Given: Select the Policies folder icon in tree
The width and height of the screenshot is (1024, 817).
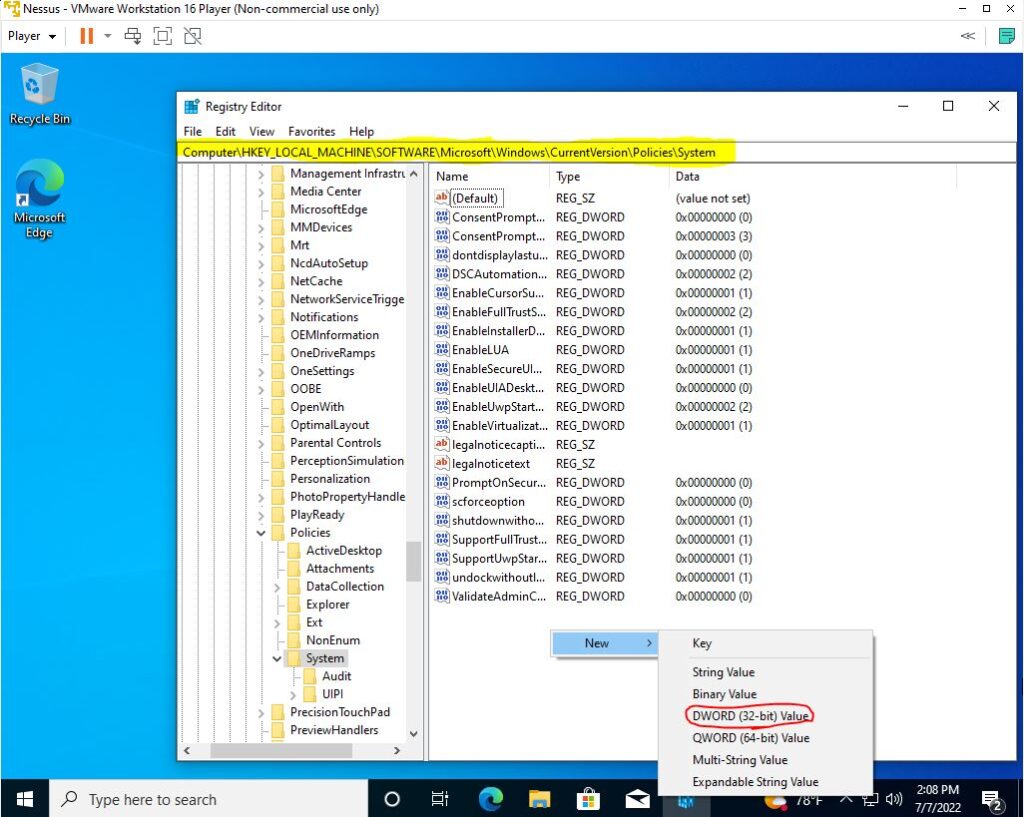Looking at the screenshot, I should pyautogui.click(x=278, y=533).
